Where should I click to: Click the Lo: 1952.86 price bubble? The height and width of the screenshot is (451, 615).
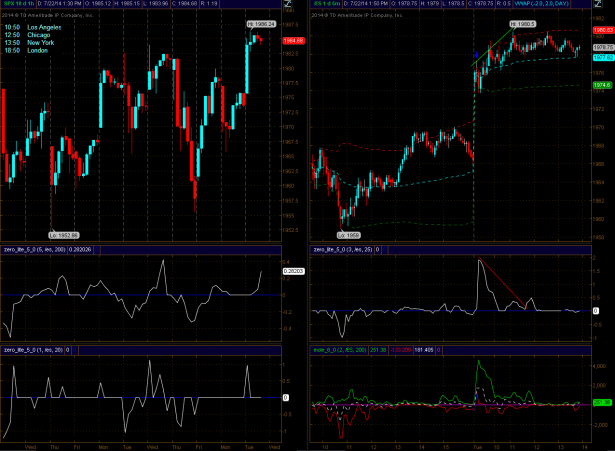click(61, 233)
